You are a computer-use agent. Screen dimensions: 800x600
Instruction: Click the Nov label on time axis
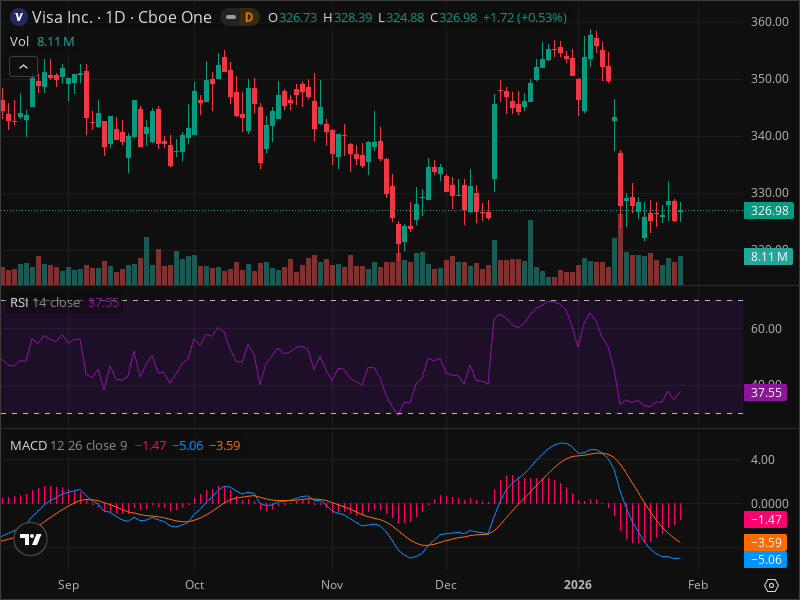tap(332, 585)
